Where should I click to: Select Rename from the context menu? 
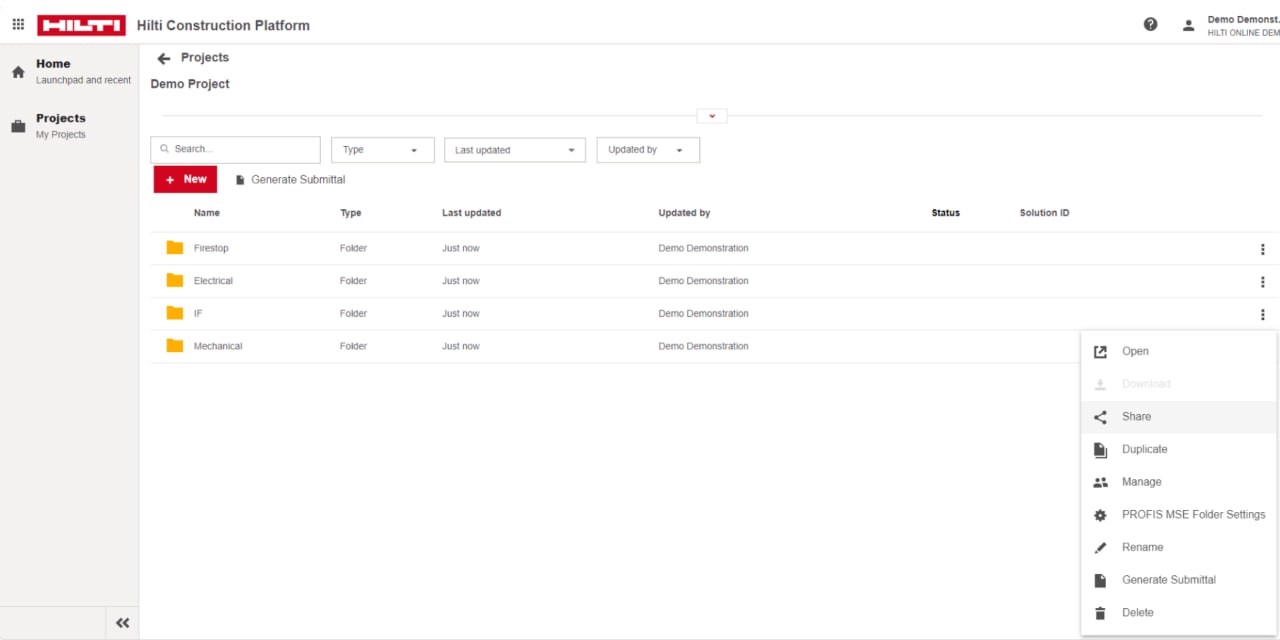[x=1143, y=547]
